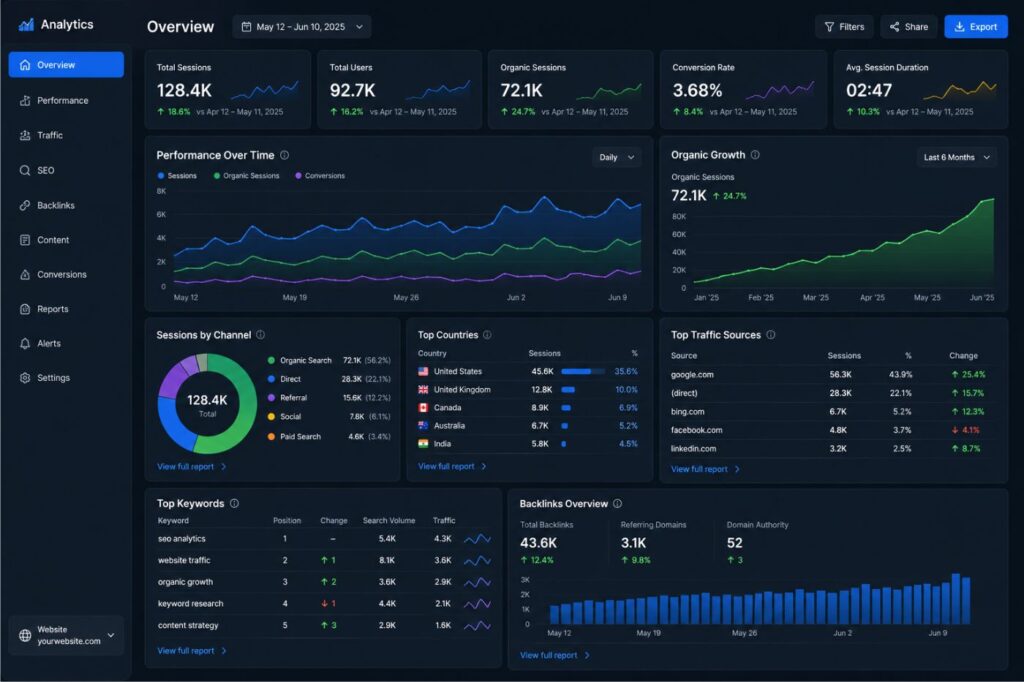The image size is (1024, 682).
Task: Click the Conversions sidebar icon
Action: [25, 274]
